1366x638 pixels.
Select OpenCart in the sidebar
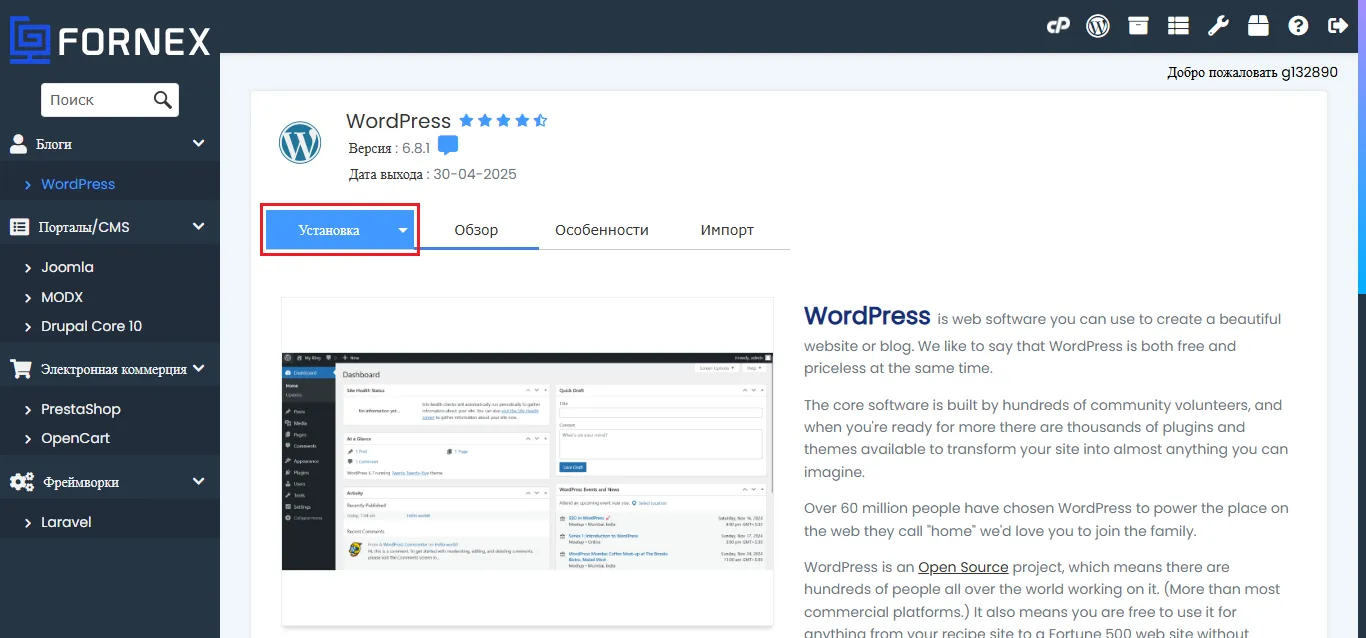click(75, 438)
